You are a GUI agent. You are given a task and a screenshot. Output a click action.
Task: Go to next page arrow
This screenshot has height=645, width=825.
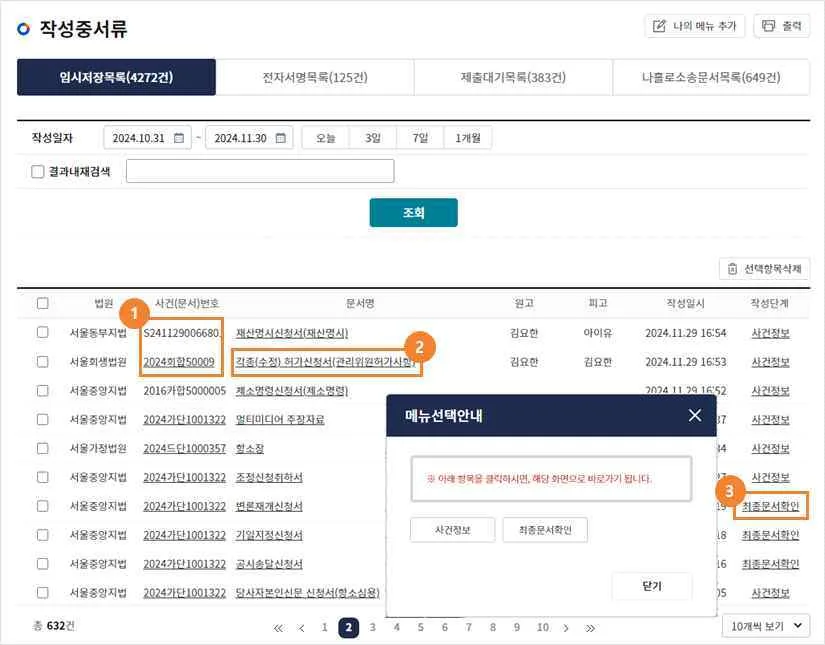click(566, 628)
